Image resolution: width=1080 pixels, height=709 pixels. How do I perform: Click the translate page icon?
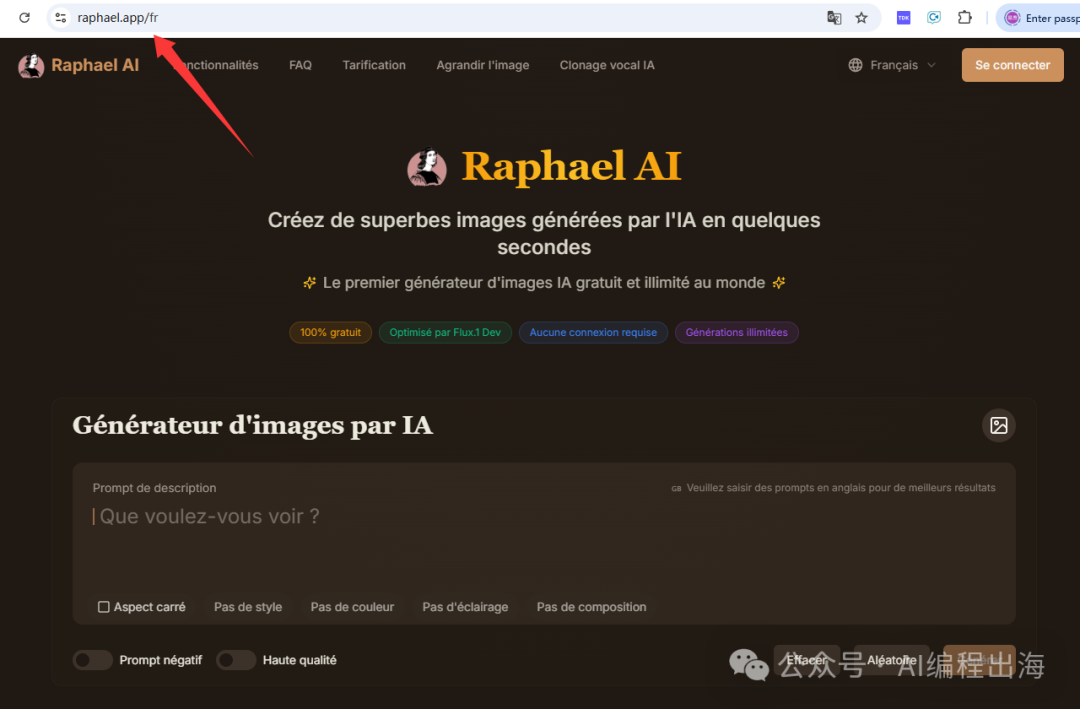834,18
